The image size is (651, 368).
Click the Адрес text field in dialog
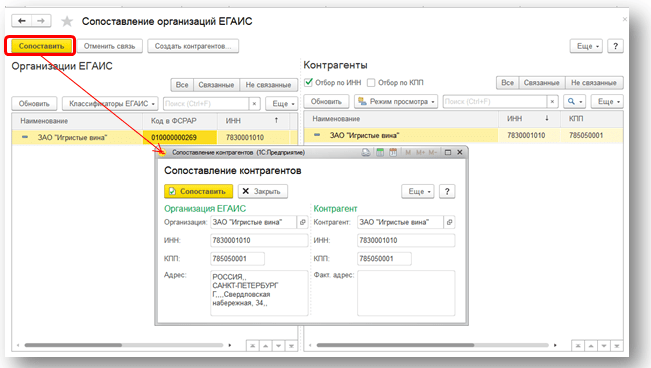pos(259,293)
